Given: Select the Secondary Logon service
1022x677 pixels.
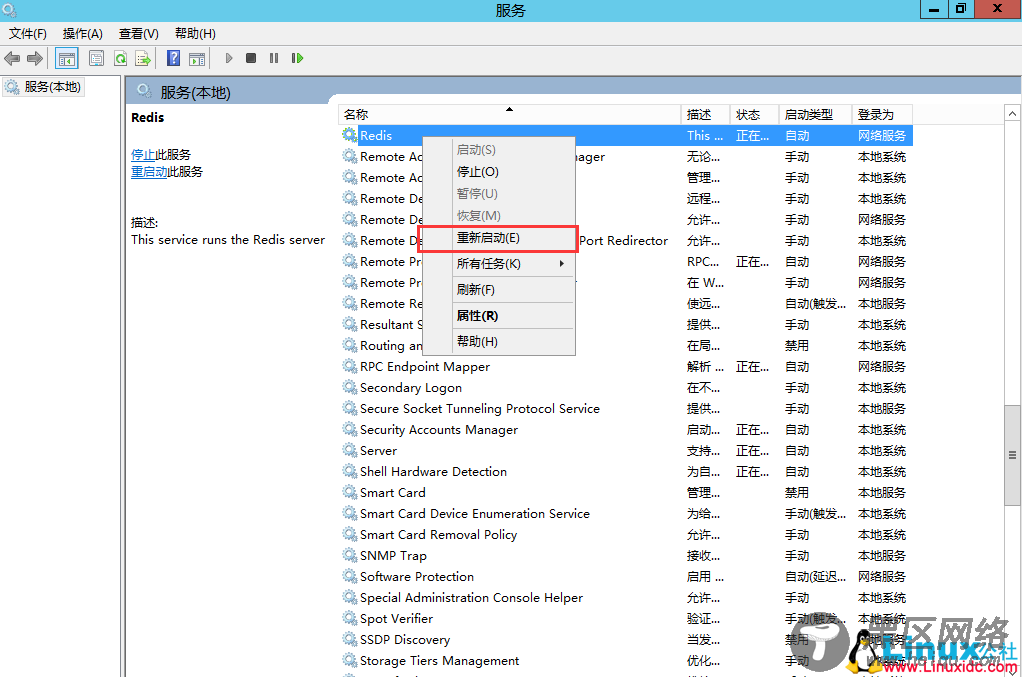Looking at the screenshot, I should pos(626,388).
